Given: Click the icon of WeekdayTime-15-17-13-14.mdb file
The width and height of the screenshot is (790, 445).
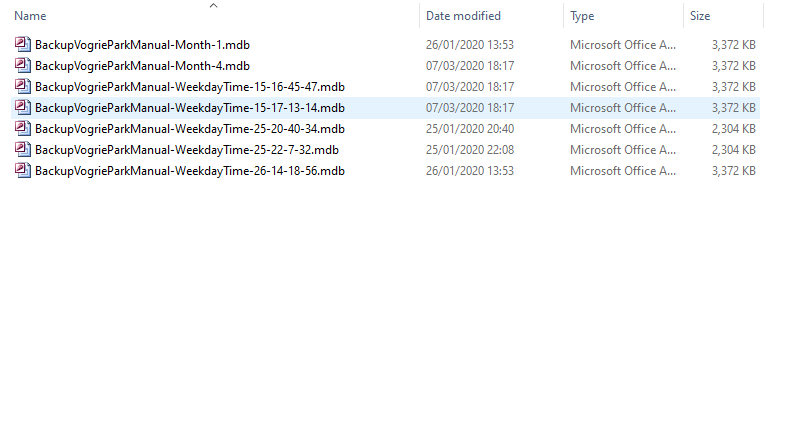Looking at the screenshot, I should click(24, 107).
